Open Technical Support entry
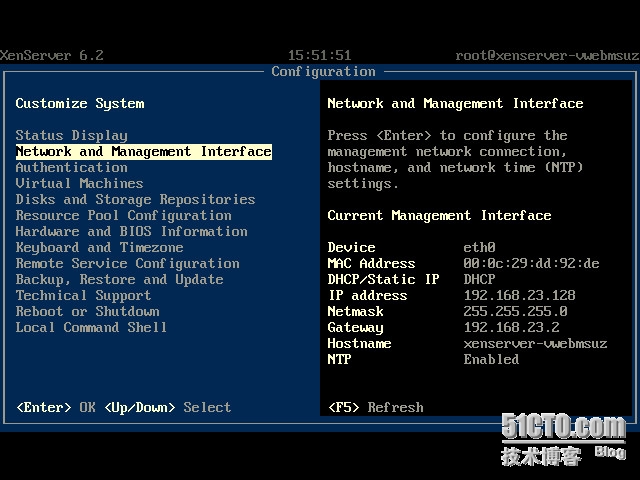 coord(84,296)
